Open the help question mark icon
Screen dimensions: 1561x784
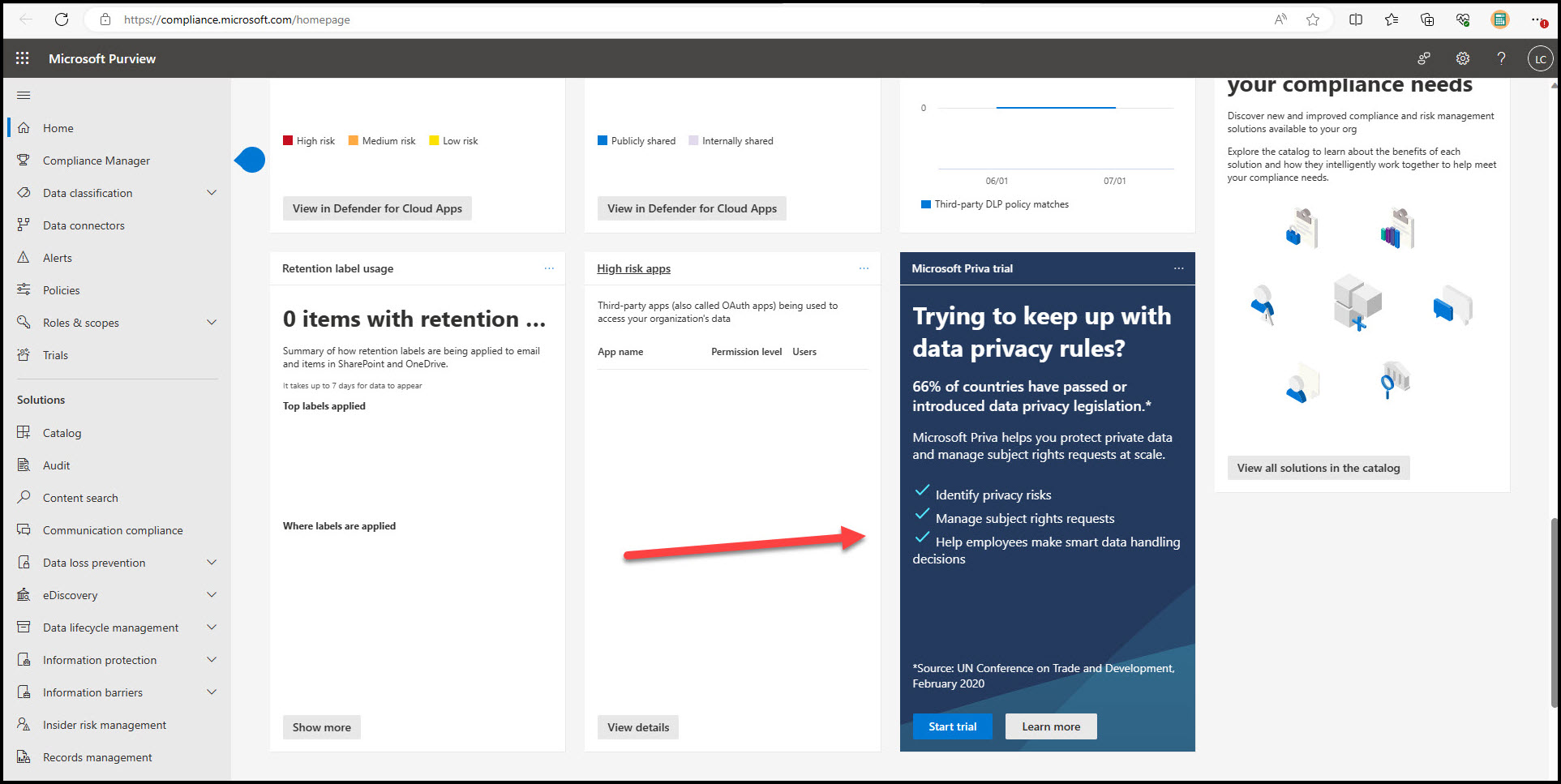(x=1501, y=58)
